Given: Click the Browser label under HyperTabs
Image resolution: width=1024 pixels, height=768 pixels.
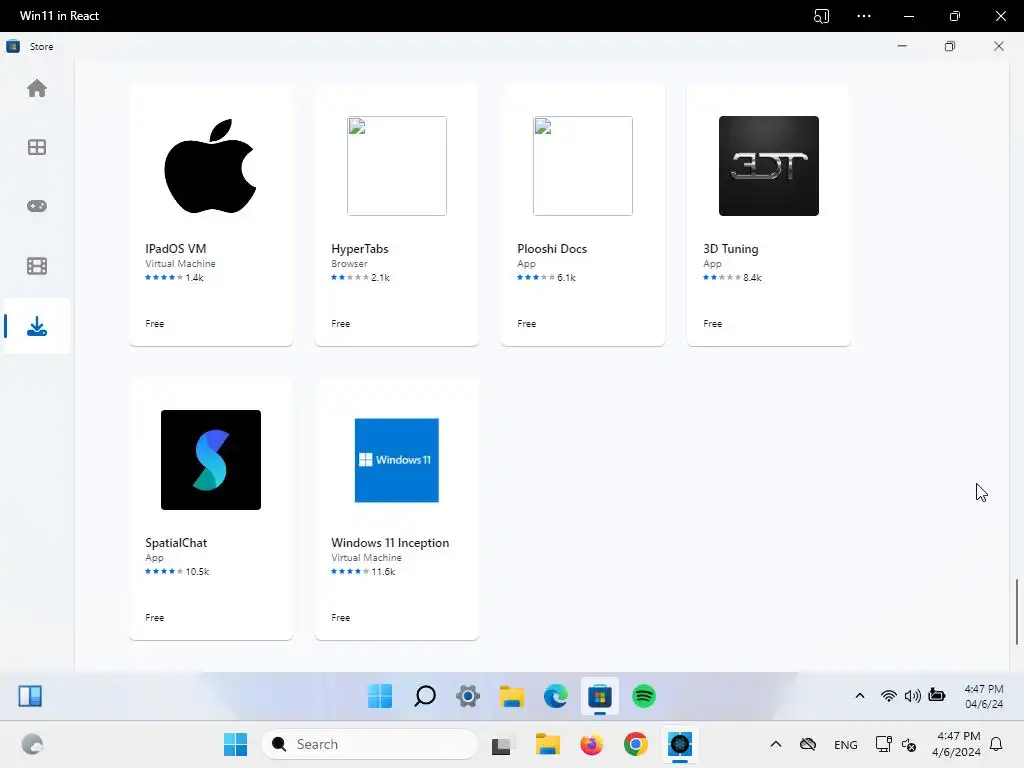Looking at the screenshot, I should (x=349, y=264).
